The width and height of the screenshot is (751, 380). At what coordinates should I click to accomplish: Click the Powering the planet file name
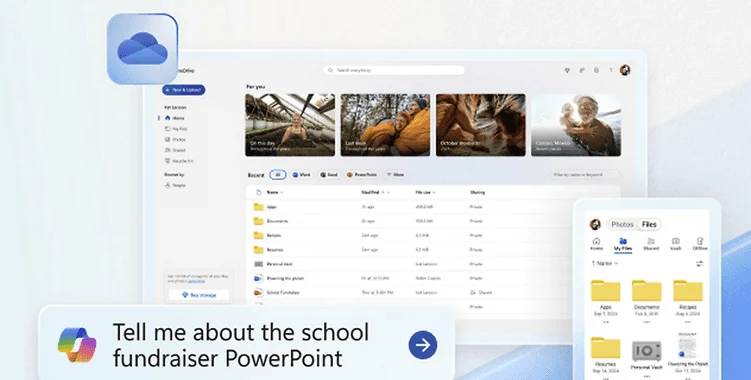tap(285, 278)
